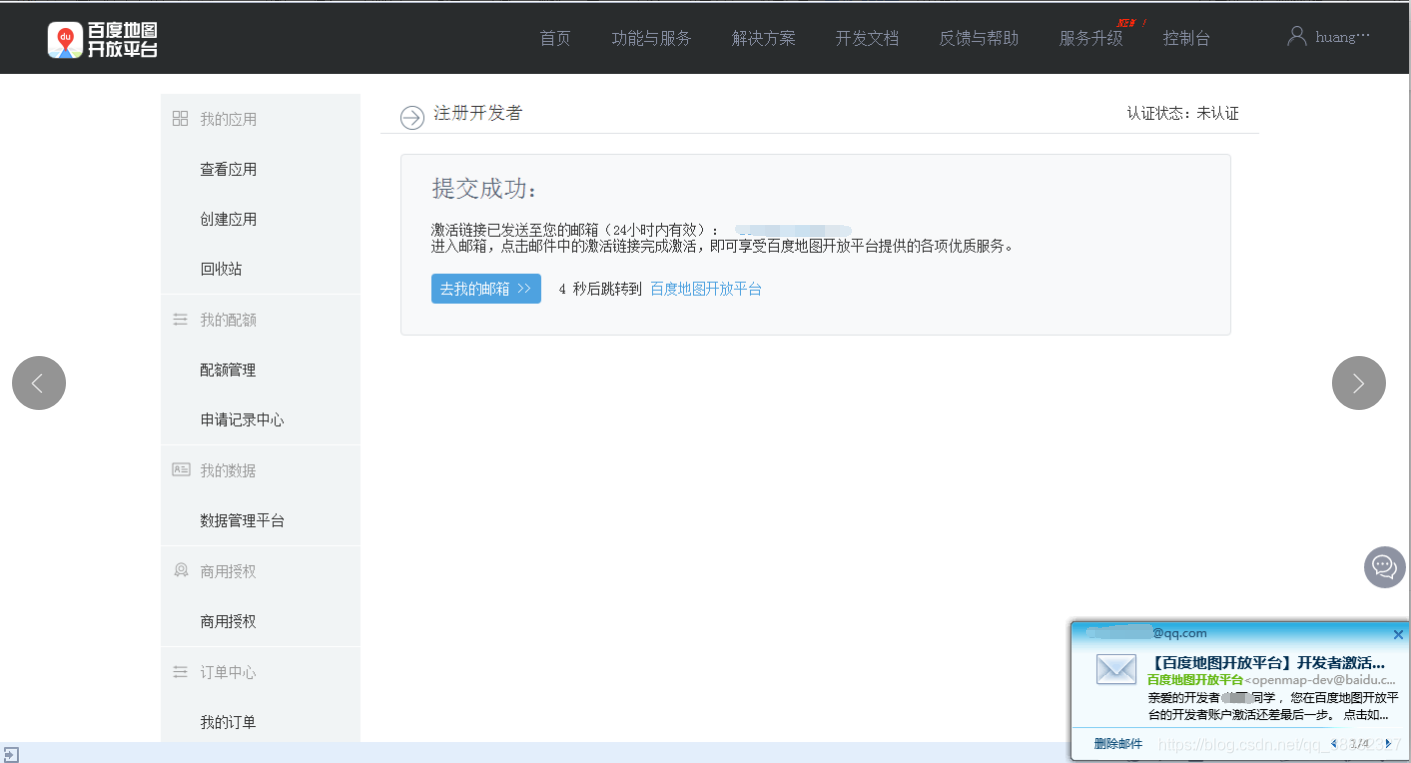Image resolution: width=1411 pixels, height=763 pixels.
Task: Go to 开发文档 in the header
Action: click(x=867, y=38)
